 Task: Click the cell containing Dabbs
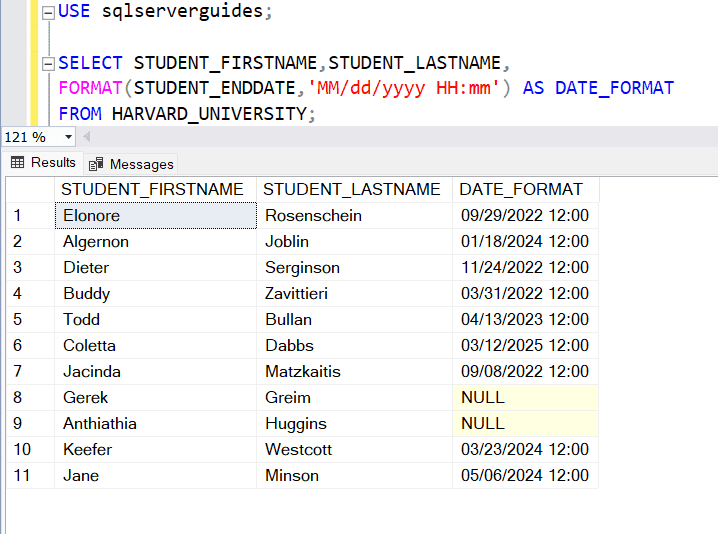click(354, 345)
